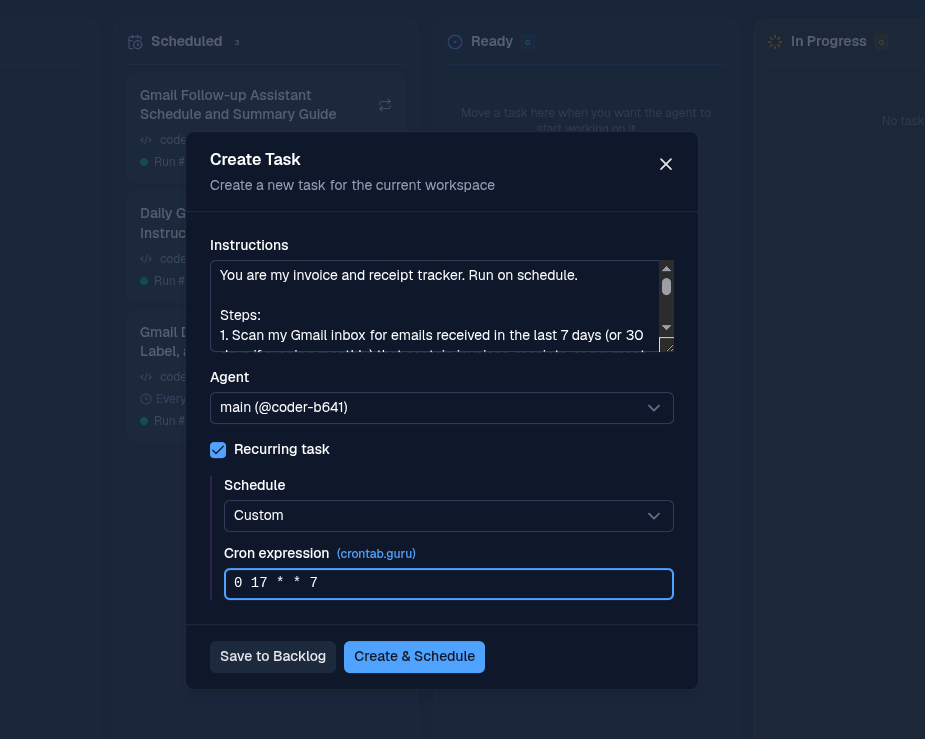This screenshot has height=739, width=925.
Task: Click Save to Backlog button
Action: click(273, 656)
